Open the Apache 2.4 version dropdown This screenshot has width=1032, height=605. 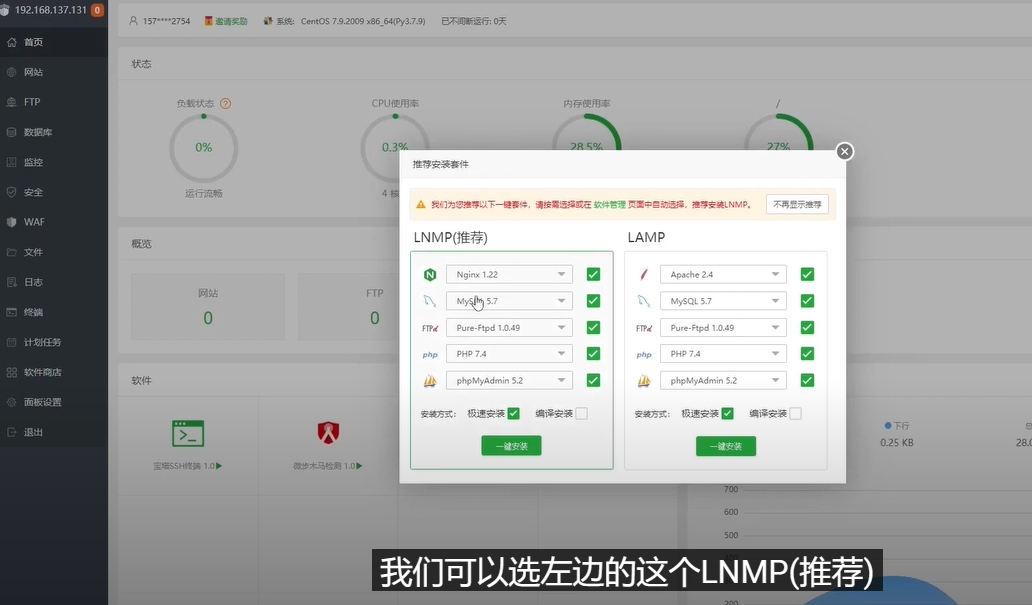723,275
